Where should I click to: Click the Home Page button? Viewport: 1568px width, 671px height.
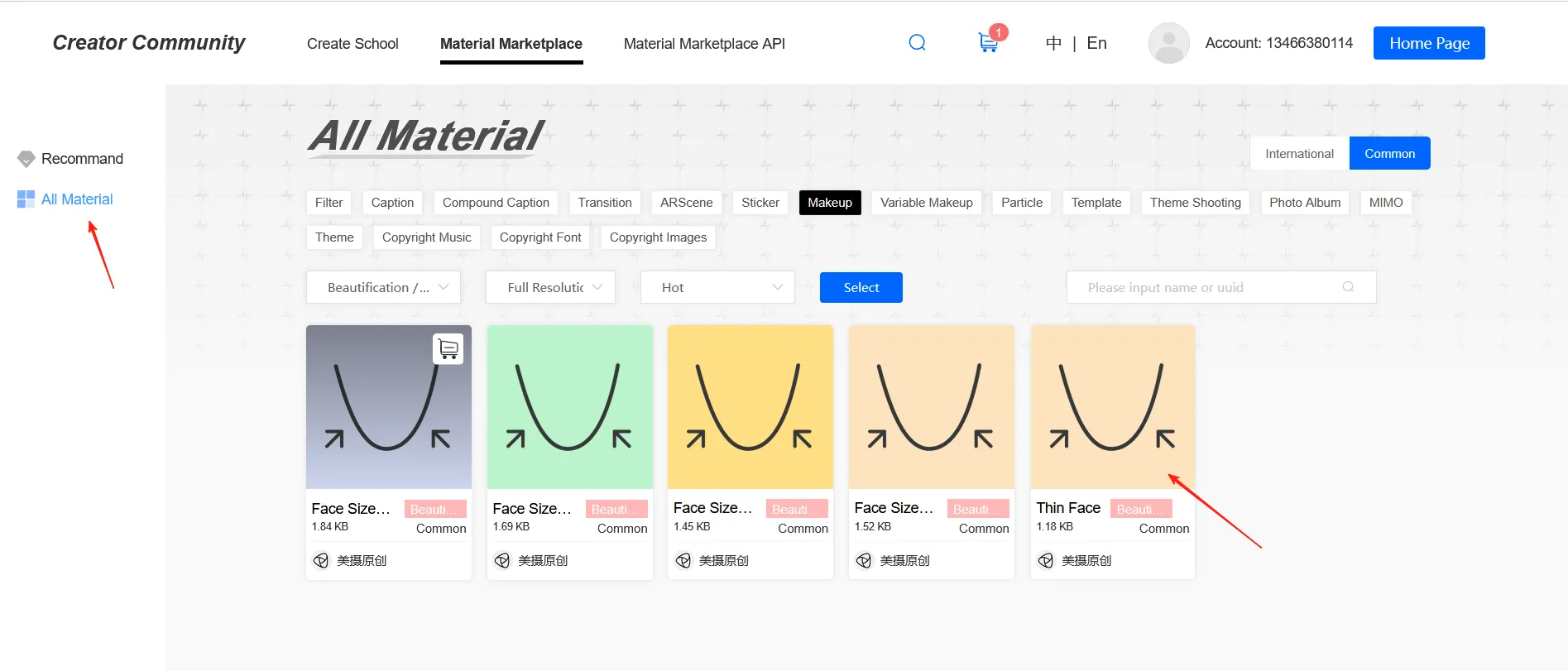(x=1429, y=44)
